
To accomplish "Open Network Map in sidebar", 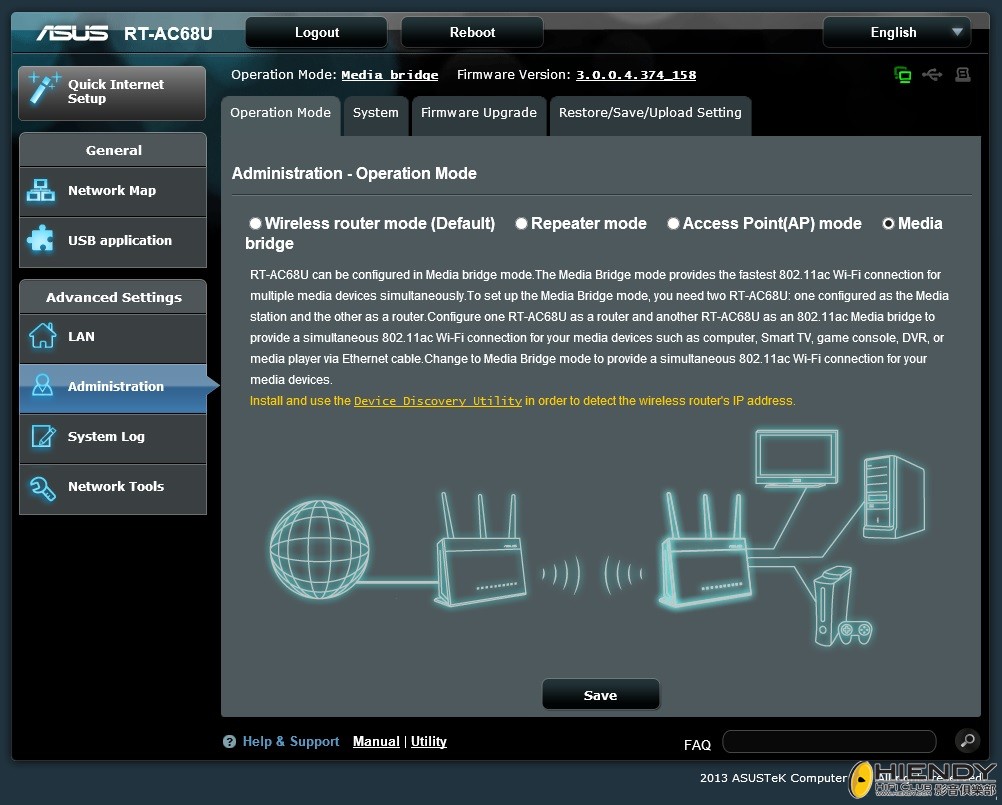I will pos(113,191).
